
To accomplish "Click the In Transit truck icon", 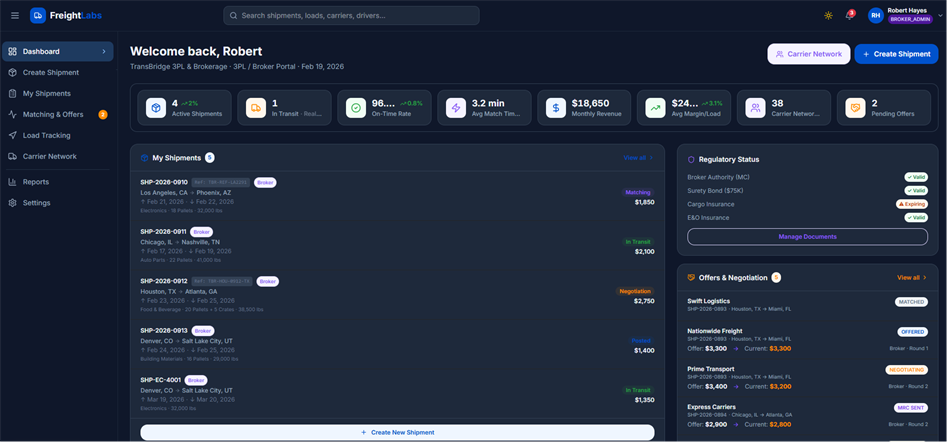I will [256, 108].
